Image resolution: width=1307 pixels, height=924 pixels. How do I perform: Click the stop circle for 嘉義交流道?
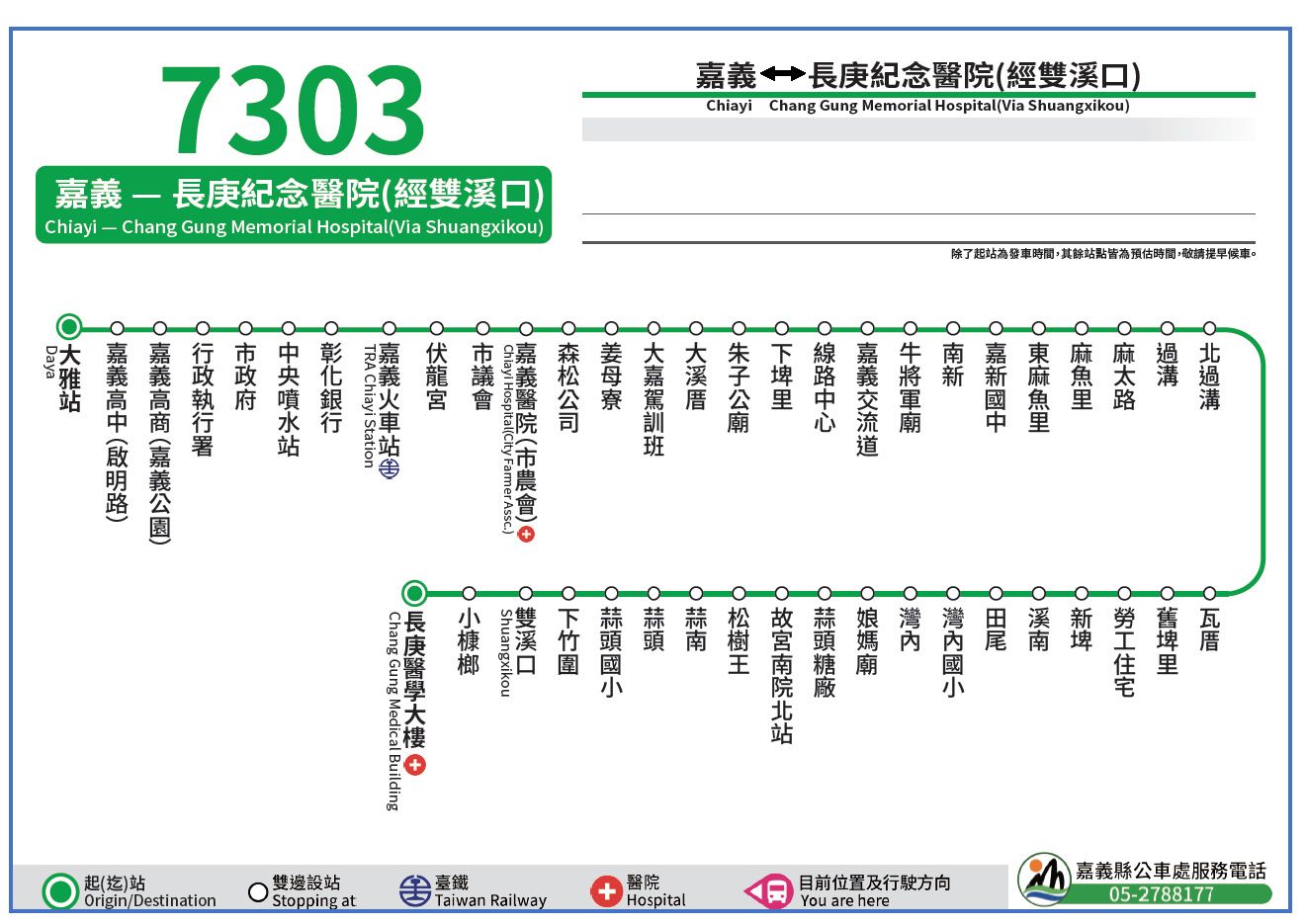pos(867,328)
